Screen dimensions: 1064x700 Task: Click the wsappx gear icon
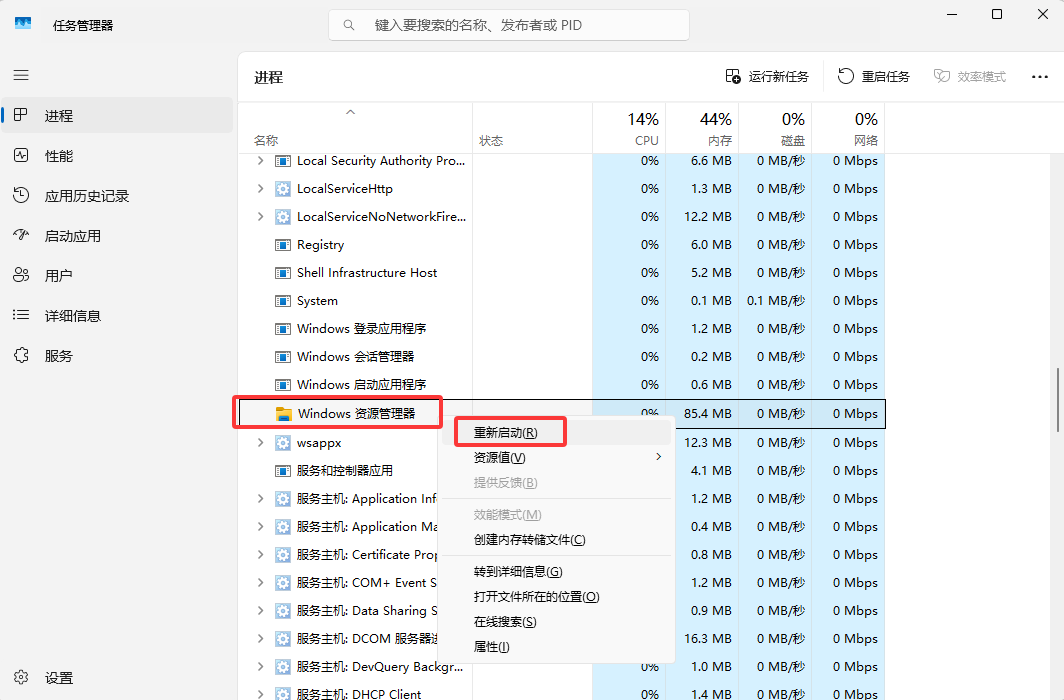(282, 443)
